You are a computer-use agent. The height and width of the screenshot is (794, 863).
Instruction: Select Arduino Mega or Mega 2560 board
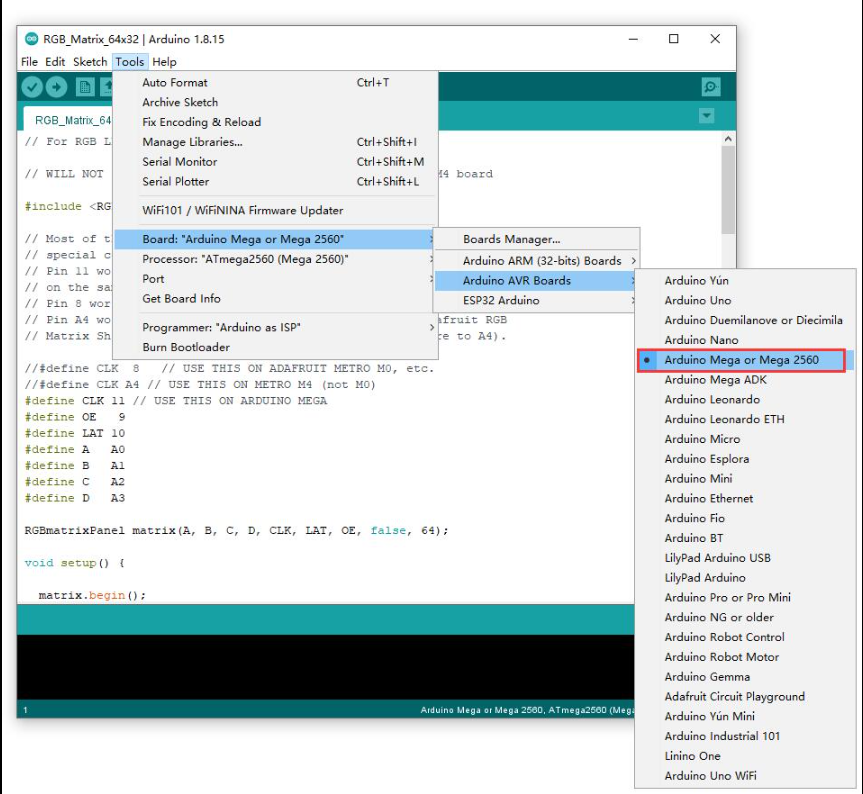click(x=745, y=360)
